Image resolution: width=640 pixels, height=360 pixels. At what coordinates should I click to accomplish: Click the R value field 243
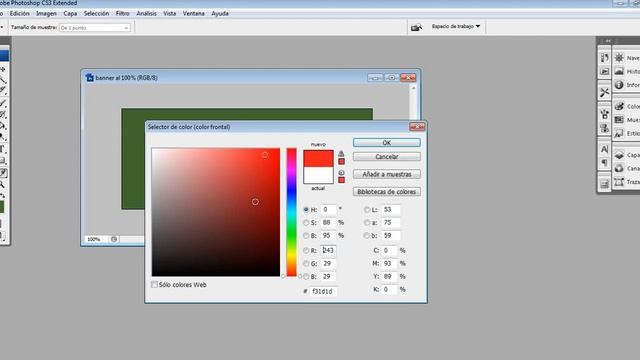(x=328, y=250)
